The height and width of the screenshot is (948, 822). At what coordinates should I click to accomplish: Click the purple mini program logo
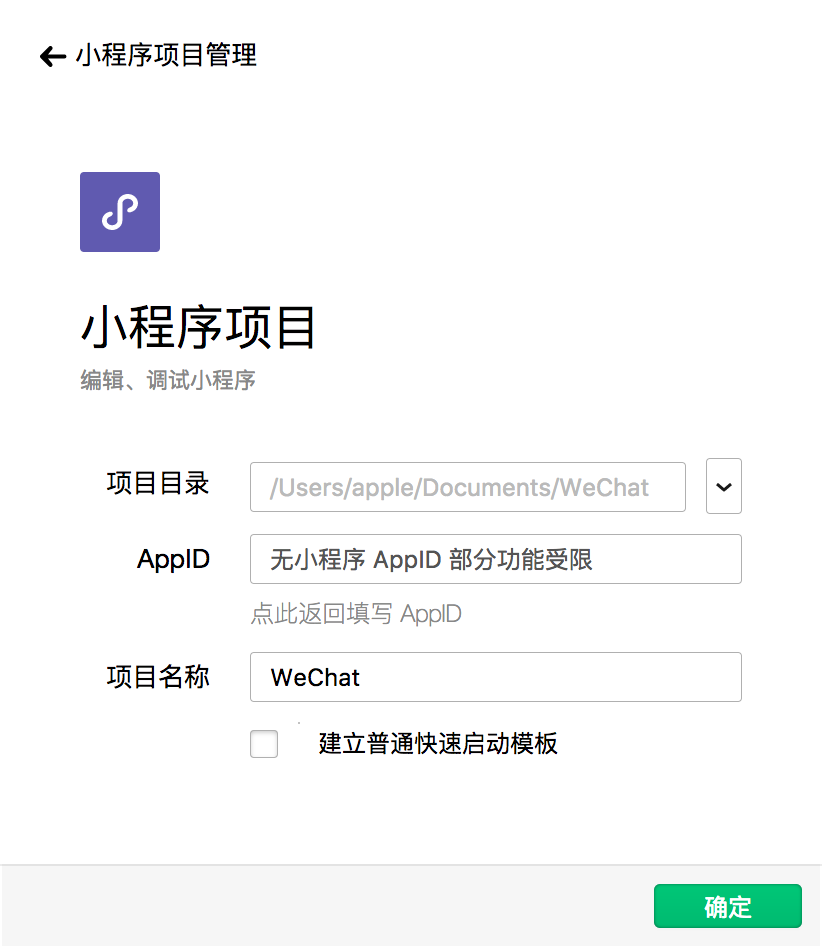pyautogui.click(x=120, y=212)
